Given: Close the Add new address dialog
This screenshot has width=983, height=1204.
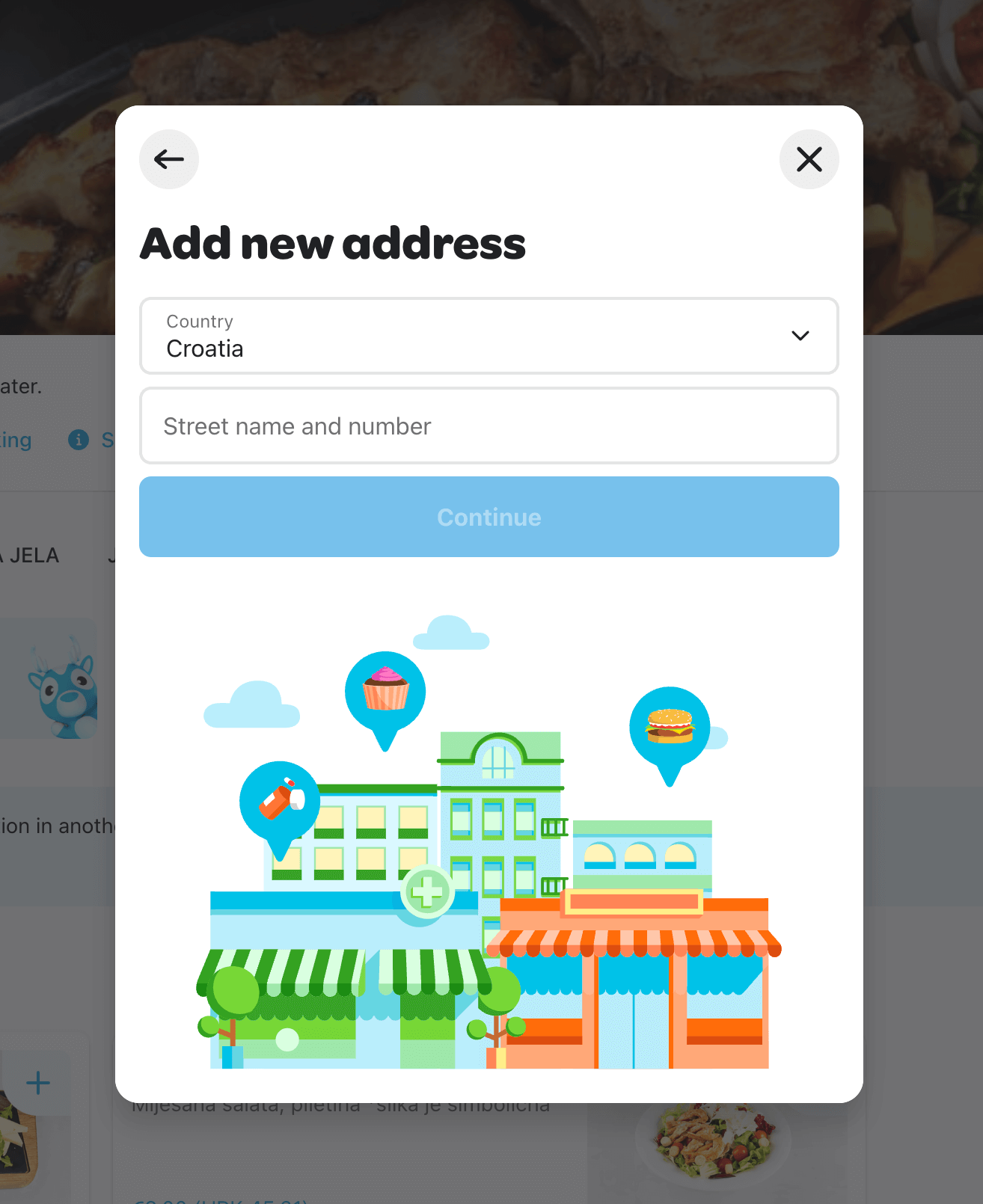Looking at the screenshot, I should pos(809,159).
